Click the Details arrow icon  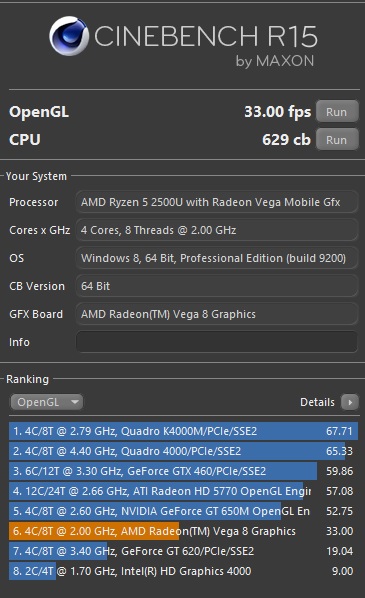click(x=349, y=402)
